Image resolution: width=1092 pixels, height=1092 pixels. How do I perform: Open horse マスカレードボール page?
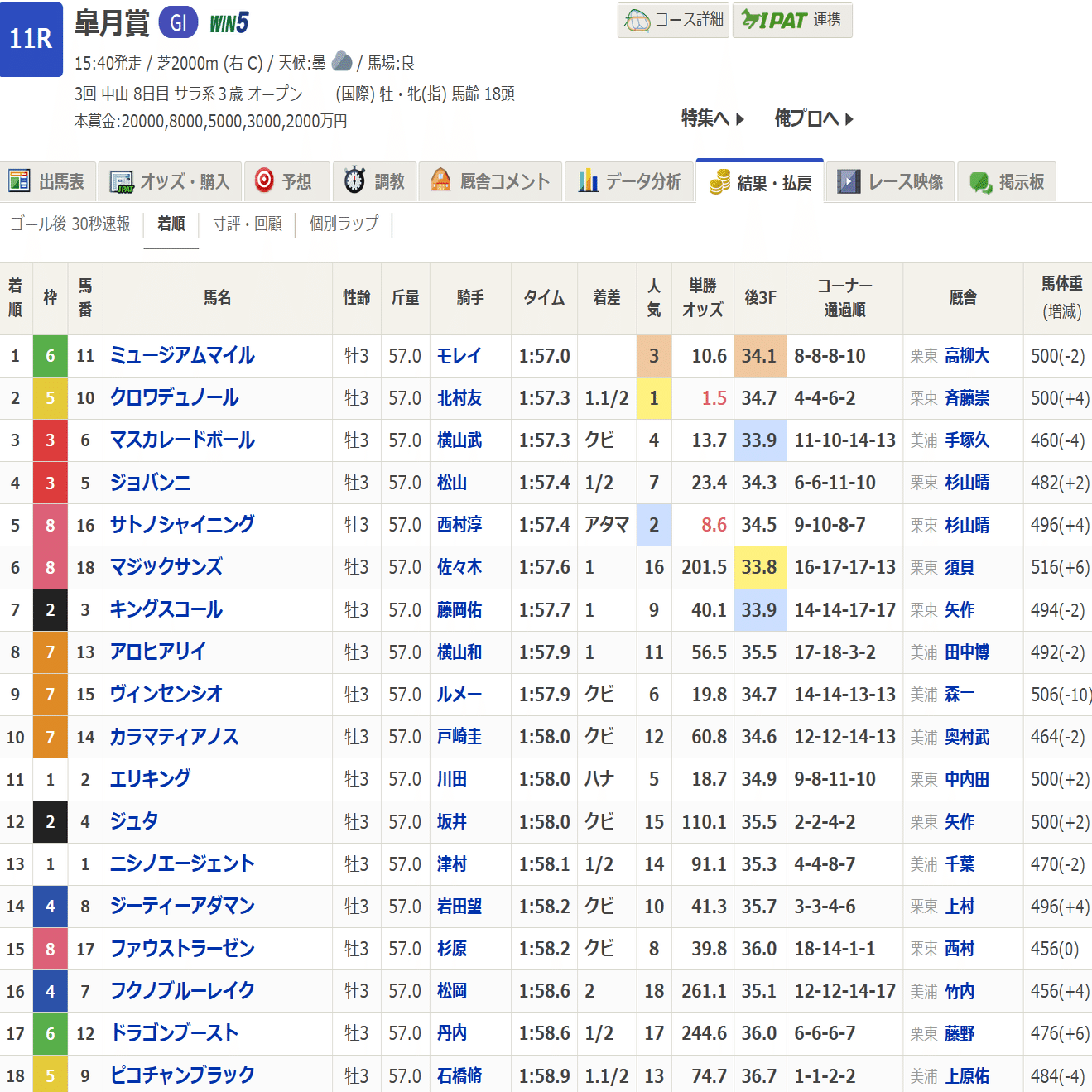click(x=182, y=440)
